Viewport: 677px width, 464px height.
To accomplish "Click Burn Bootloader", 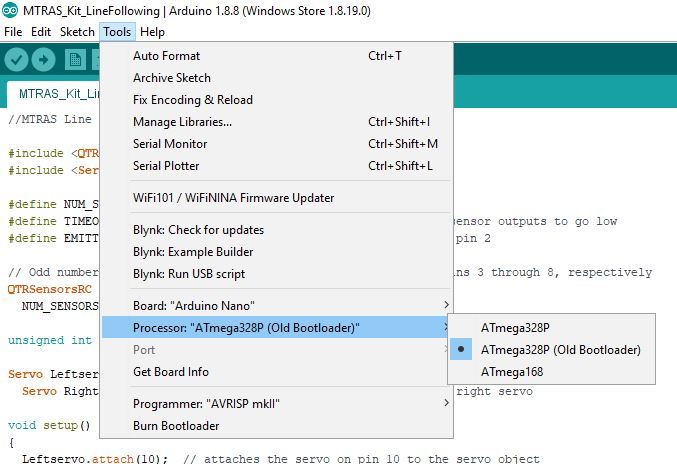I will pyautogui.click(x=276, y=426).
